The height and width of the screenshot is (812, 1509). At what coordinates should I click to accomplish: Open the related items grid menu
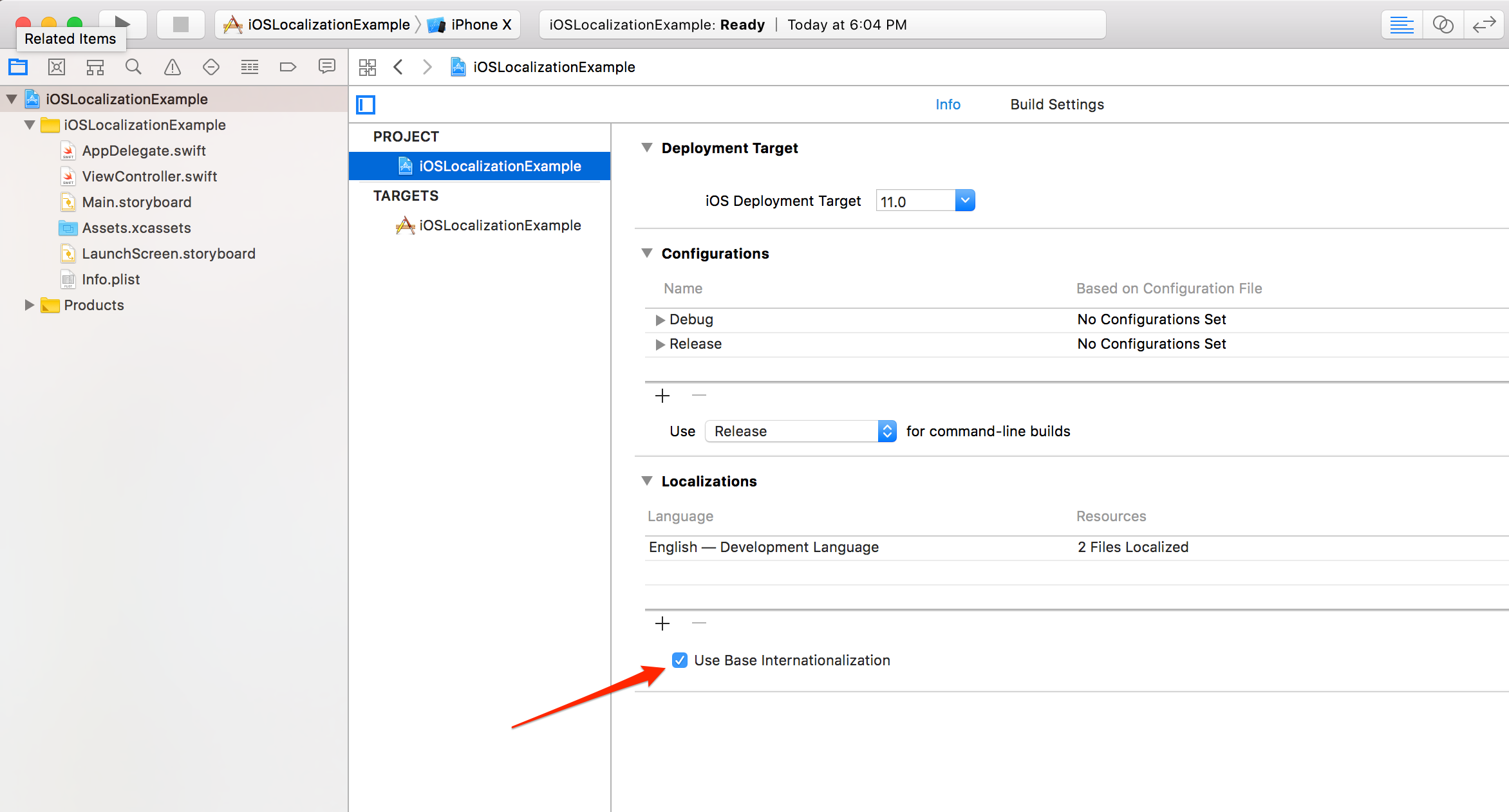[x=368, y=67]
